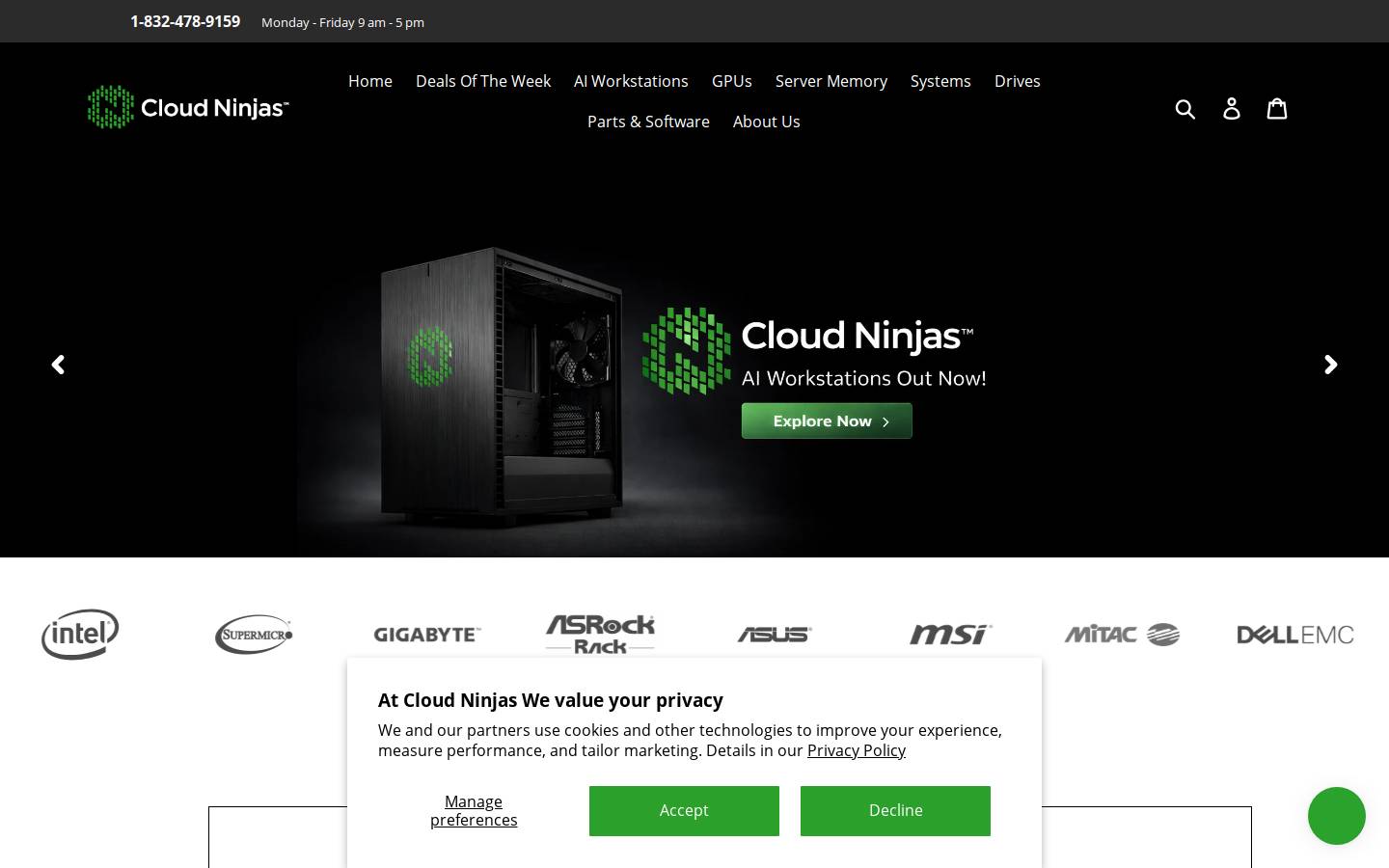
Task: Click the Explore Now button
Action: pyautogui.click(x=827, y=420)
